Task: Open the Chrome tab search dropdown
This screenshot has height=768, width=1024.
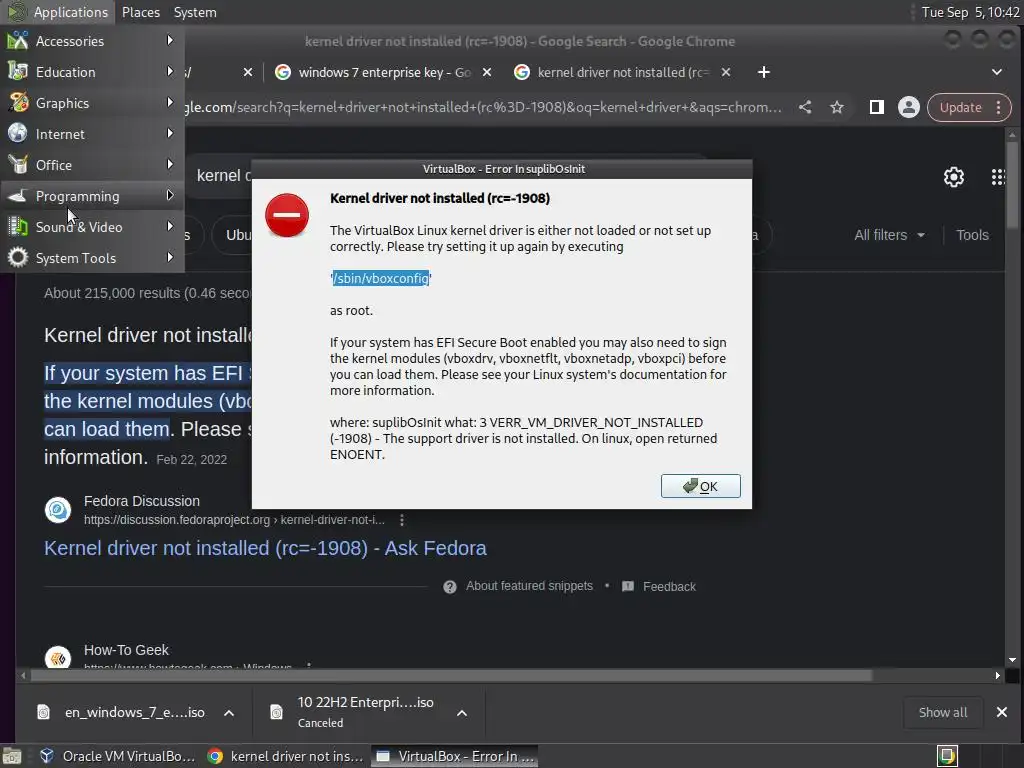Action: [997, 72]
